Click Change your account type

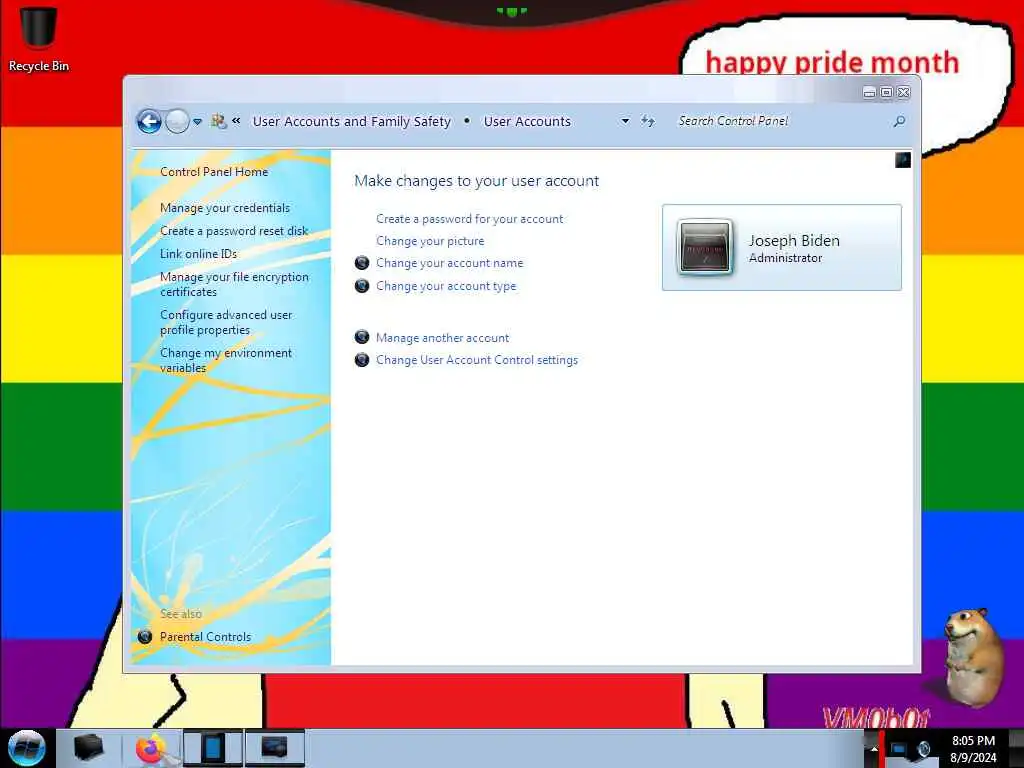pos(446,285)
